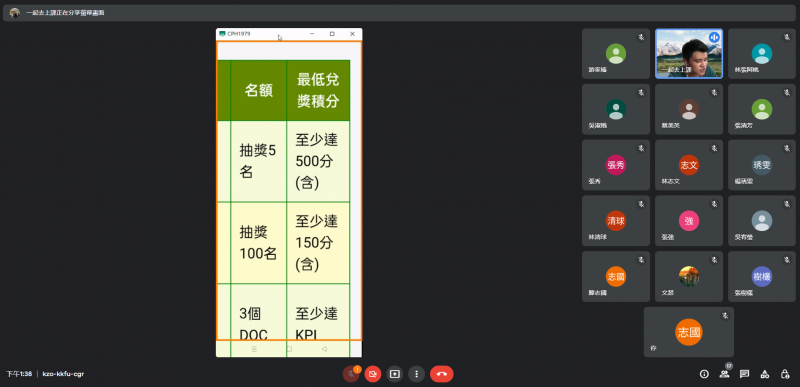800x387 pixels.
Task: Select the 清球 participant tile
Action: [616, 221]
